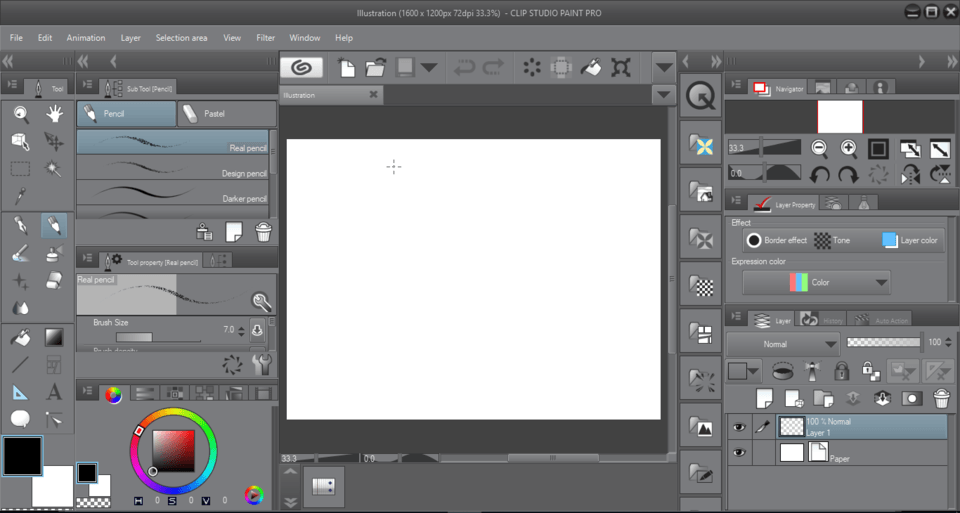Create a new file from command bar
This screenshot has width=960, height=513.
[346, 67]
